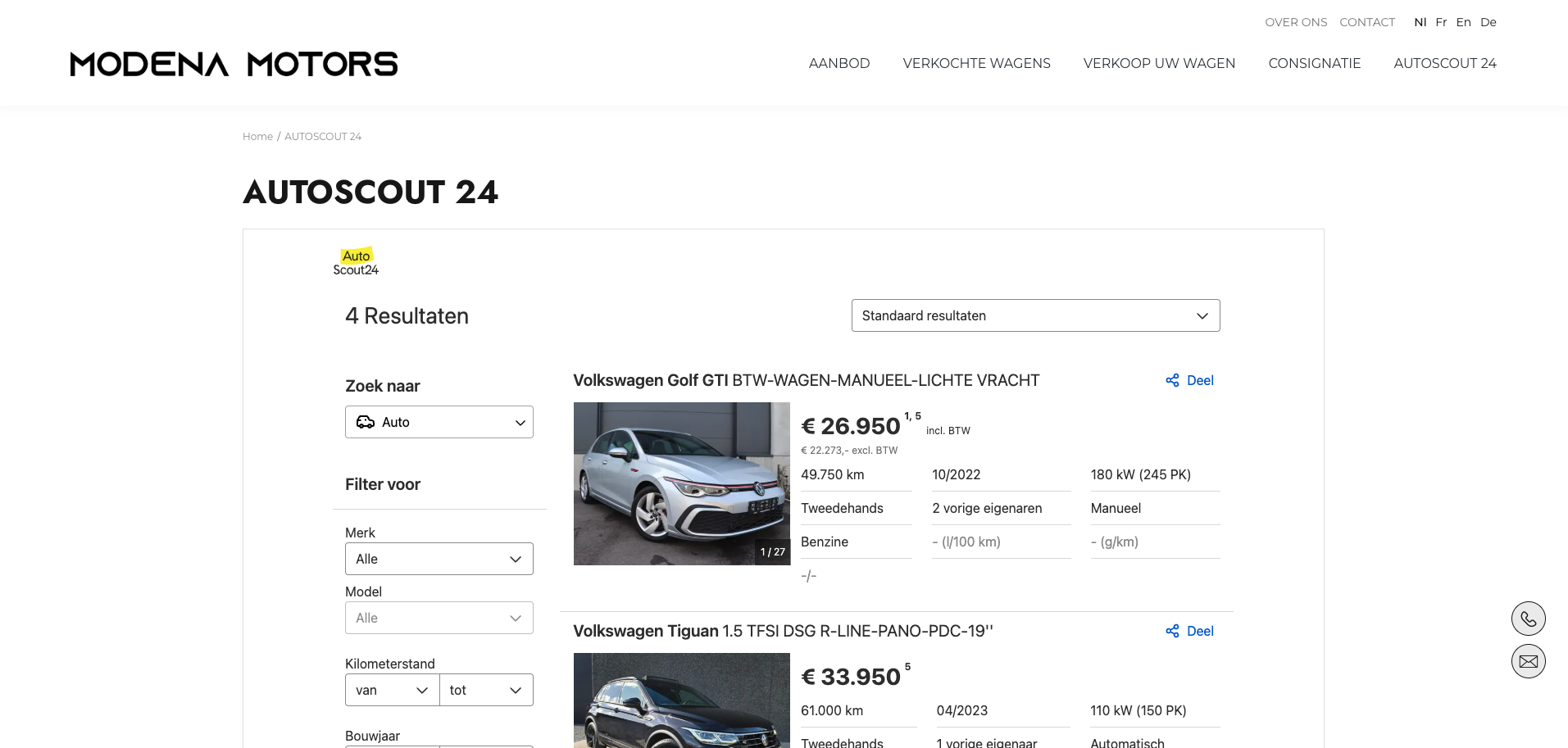Click the € 22.273,- excl. BTW text
The width and height of the screenshot is (1568, 748).
pos(848,451)
